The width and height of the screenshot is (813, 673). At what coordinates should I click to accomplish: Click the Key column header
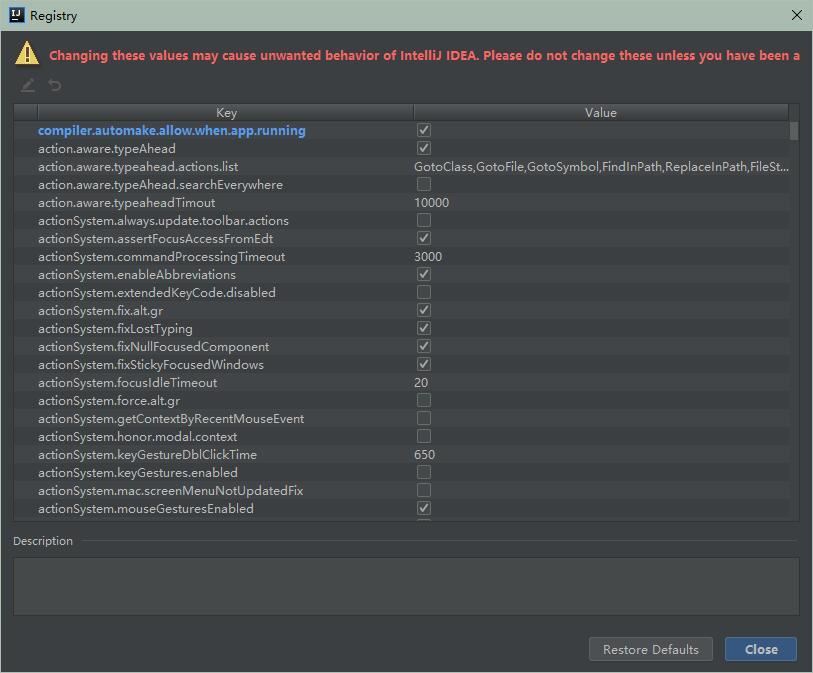(x=226, y=112)
